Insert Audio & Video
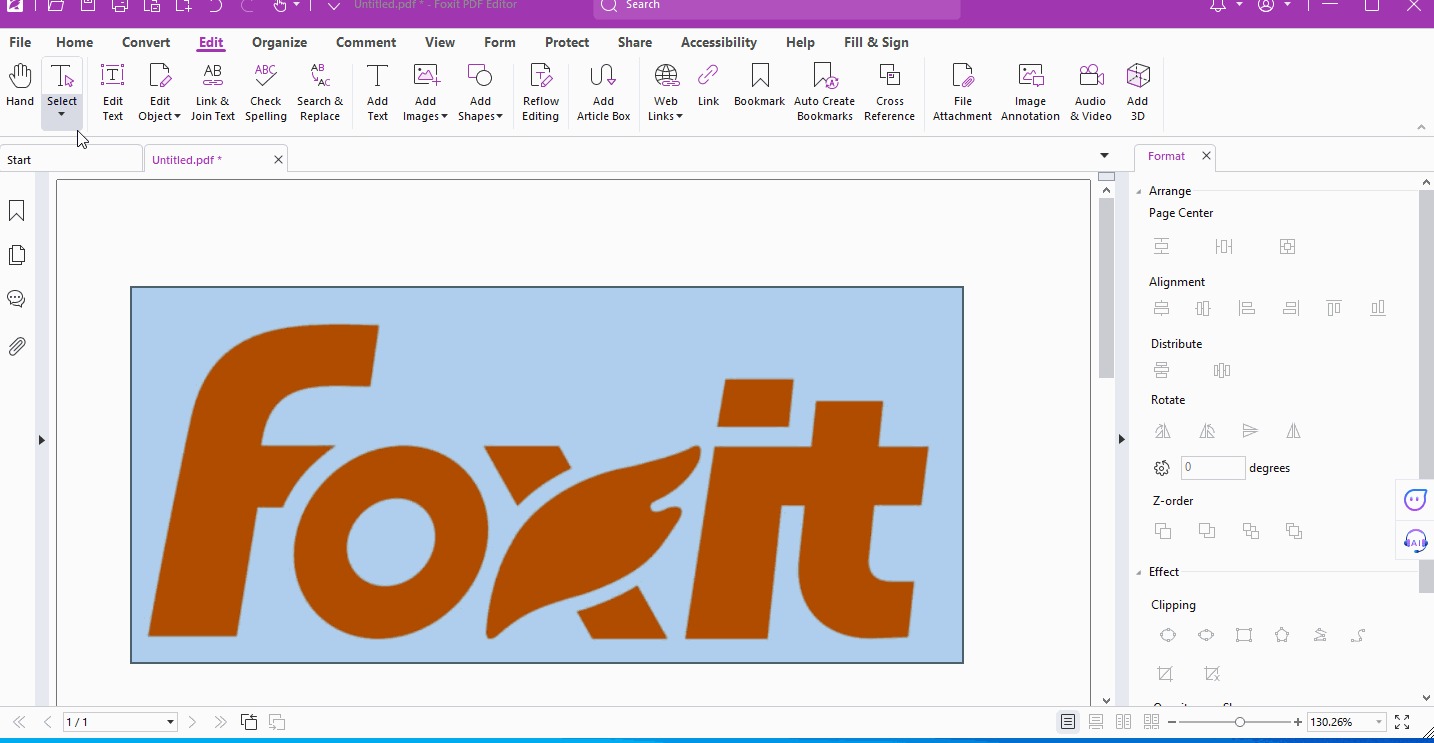This screenshot has width=1434, height=743. click(1090, 93)
